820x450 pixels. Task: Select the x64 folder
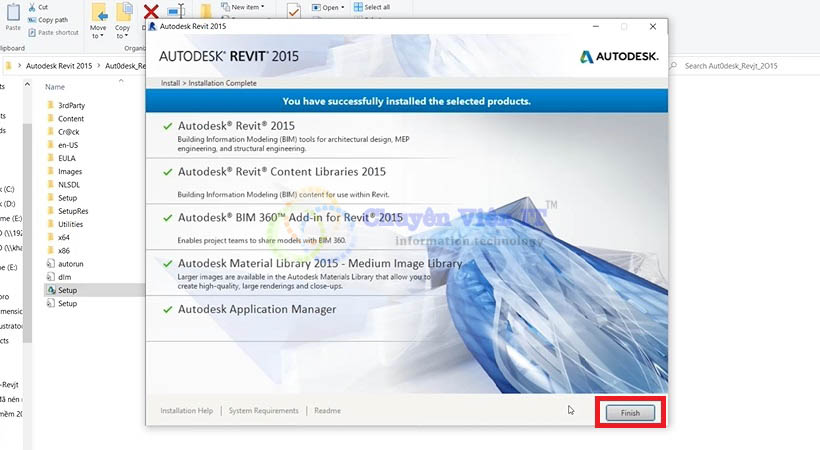(x=64, y=237)
